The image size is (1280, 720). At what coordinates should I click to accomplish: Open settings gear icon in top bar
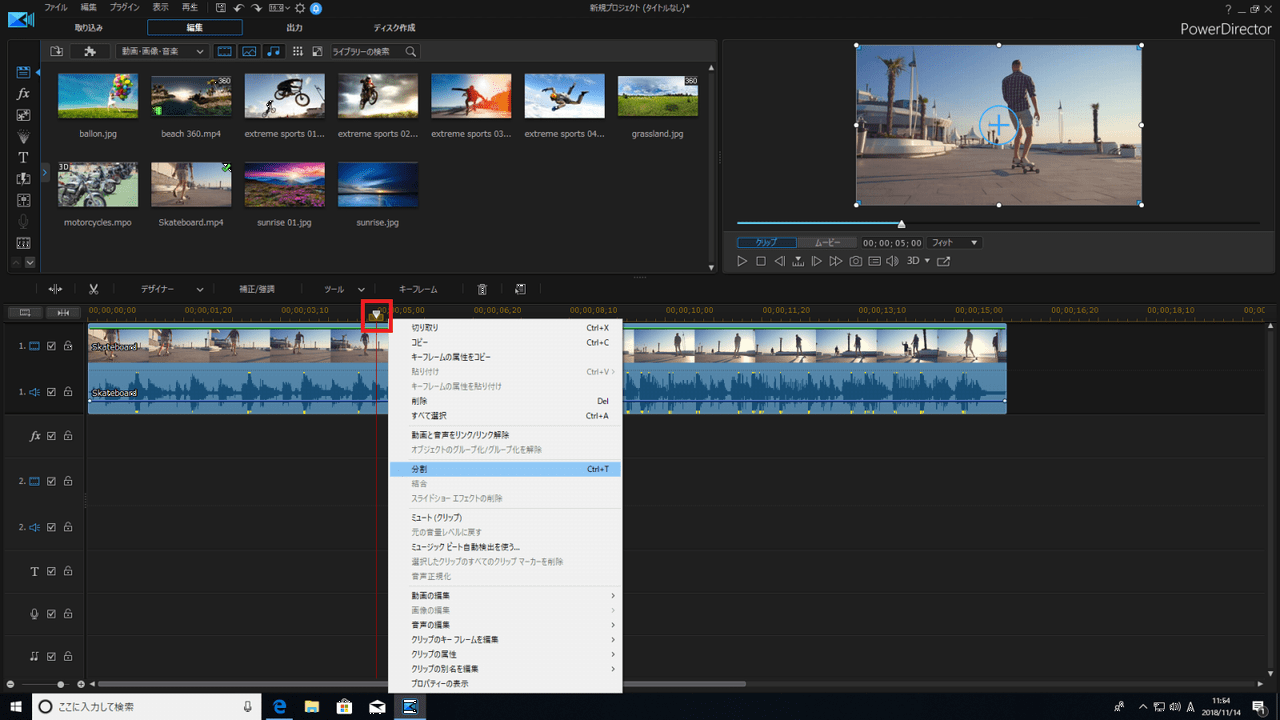click(299, 8)
